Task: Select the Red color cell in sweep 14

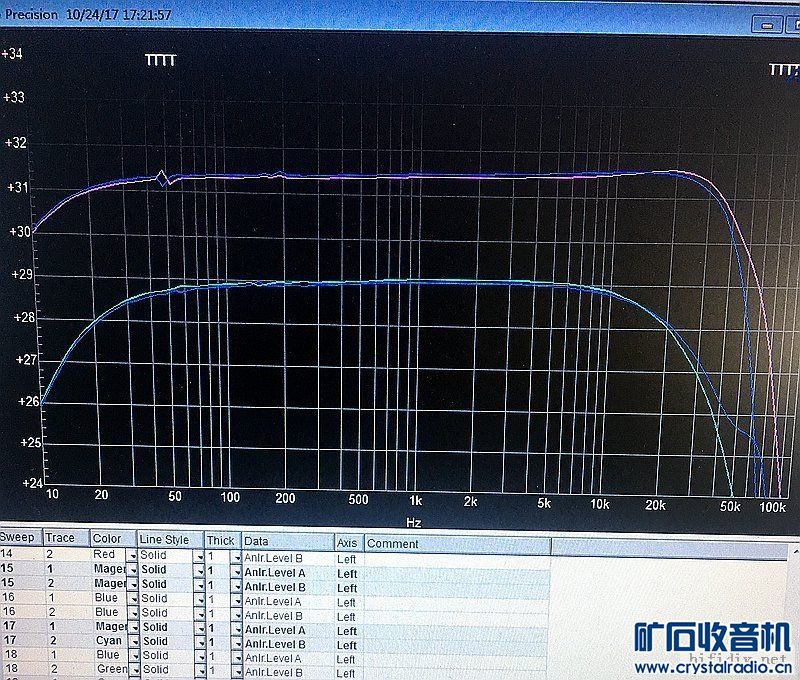Action: (109, 555)
